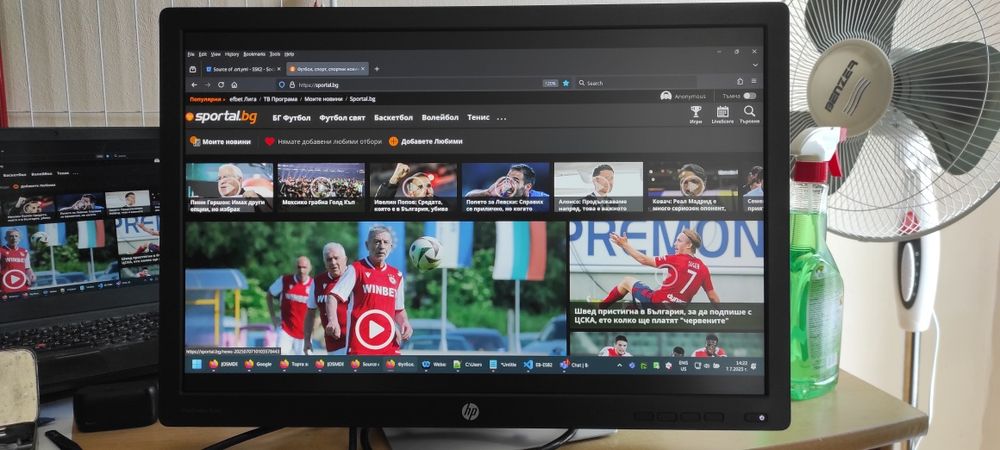Reset the 120% zoom level badge
Viewport: 1000px width, 450px height.
(550, 83)
